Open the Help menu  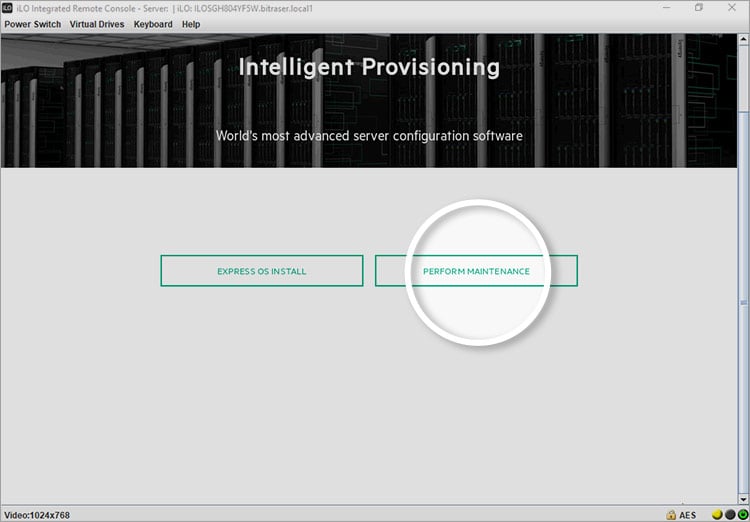click(191, 24)
